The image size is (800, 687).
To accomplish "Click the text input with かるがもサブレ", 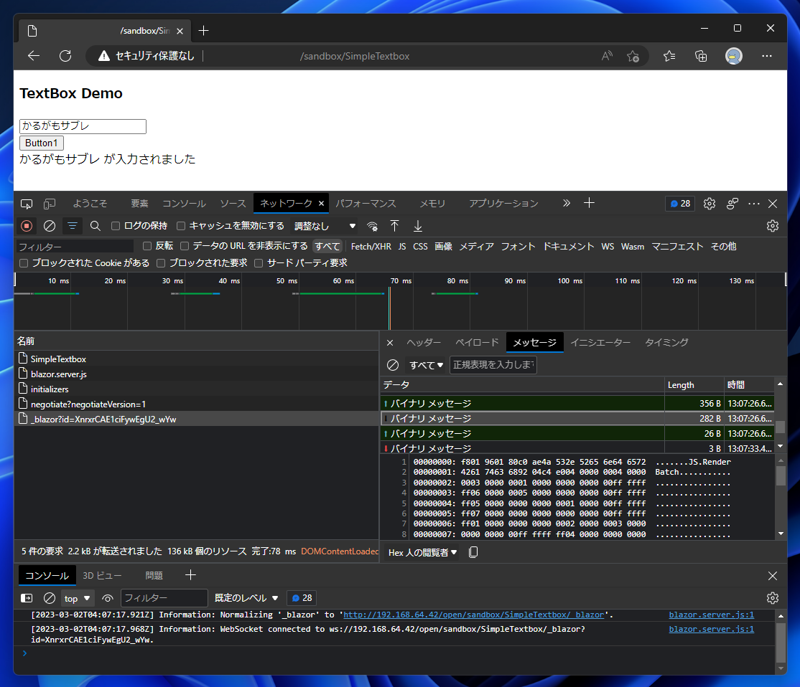I will 83,126.
